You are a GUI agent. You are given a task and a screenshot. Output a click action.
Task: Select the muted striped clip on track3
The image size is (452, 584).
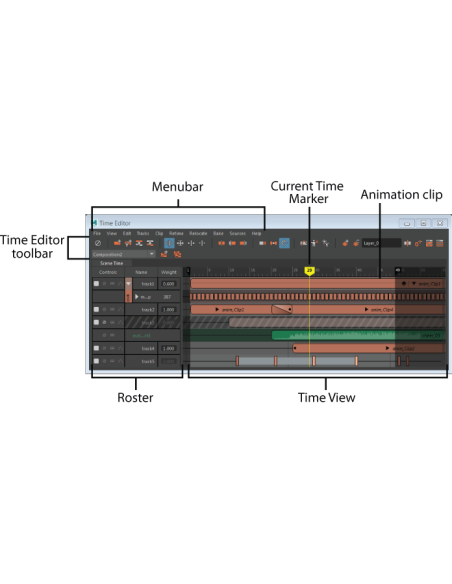click(337, 323)
